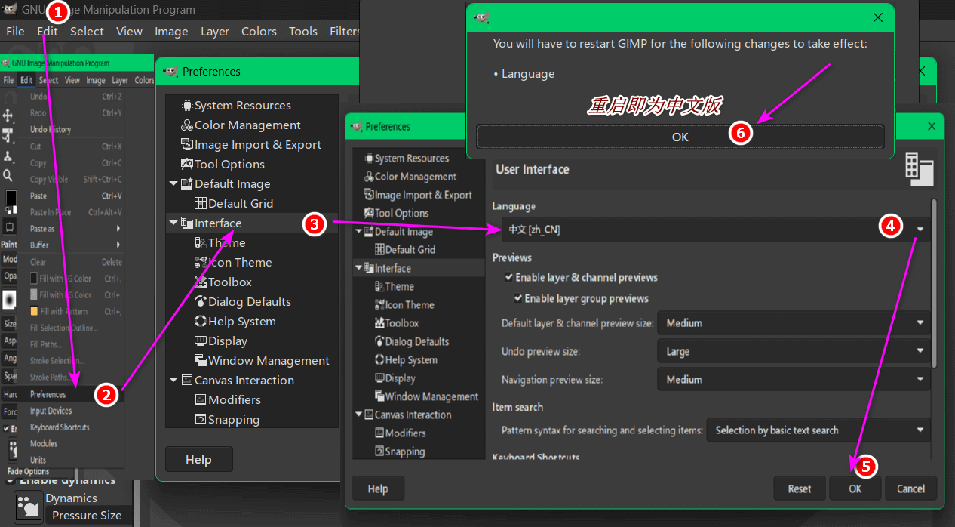Select Icon Theme icon in front Preferences tree
This screenshot has width=955, height=527.
[x=379, y=305]
